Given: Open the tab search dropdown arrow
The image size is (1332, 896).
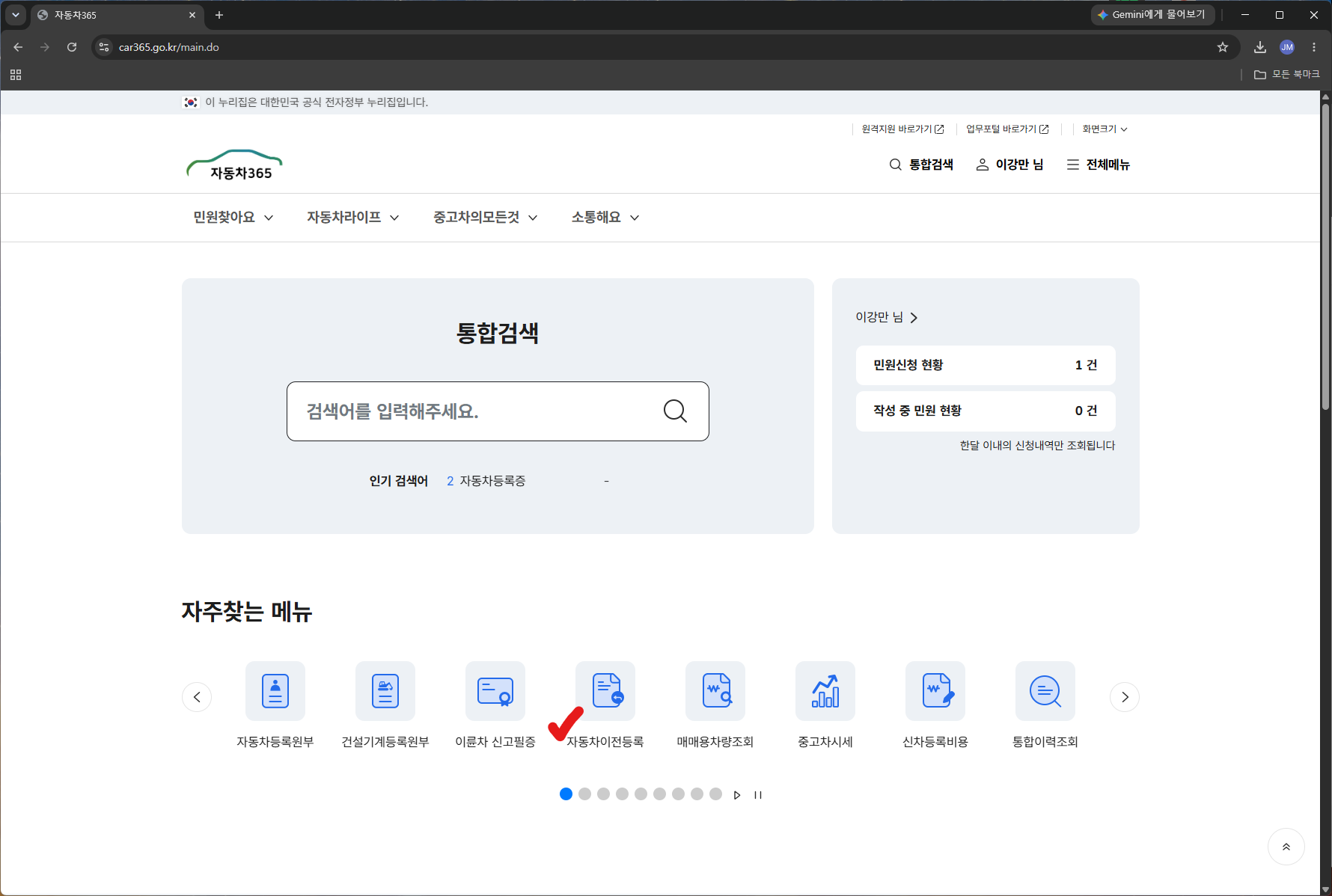Looking at the screenshot, I should pos(15,15).
